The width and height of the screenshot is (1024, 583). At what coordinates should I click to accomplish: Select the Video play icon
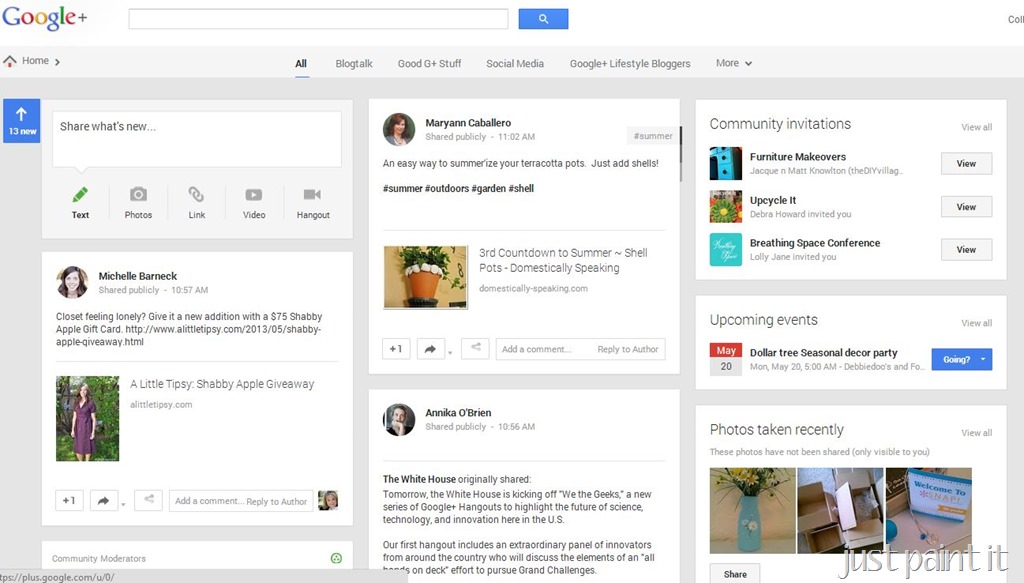tap(253, 195)
